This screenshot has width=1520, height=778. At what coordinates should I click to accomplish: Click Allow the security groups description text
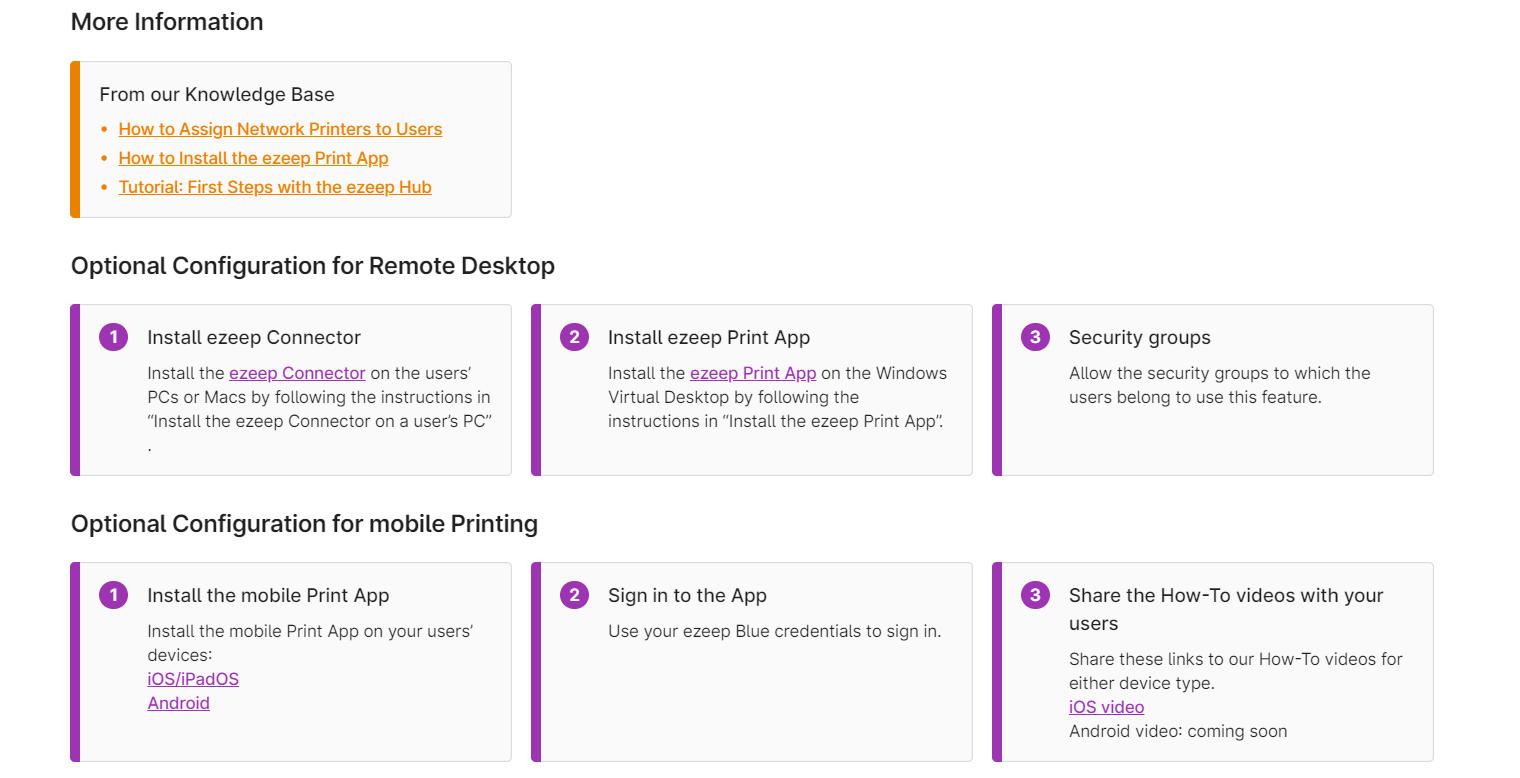1220,385
